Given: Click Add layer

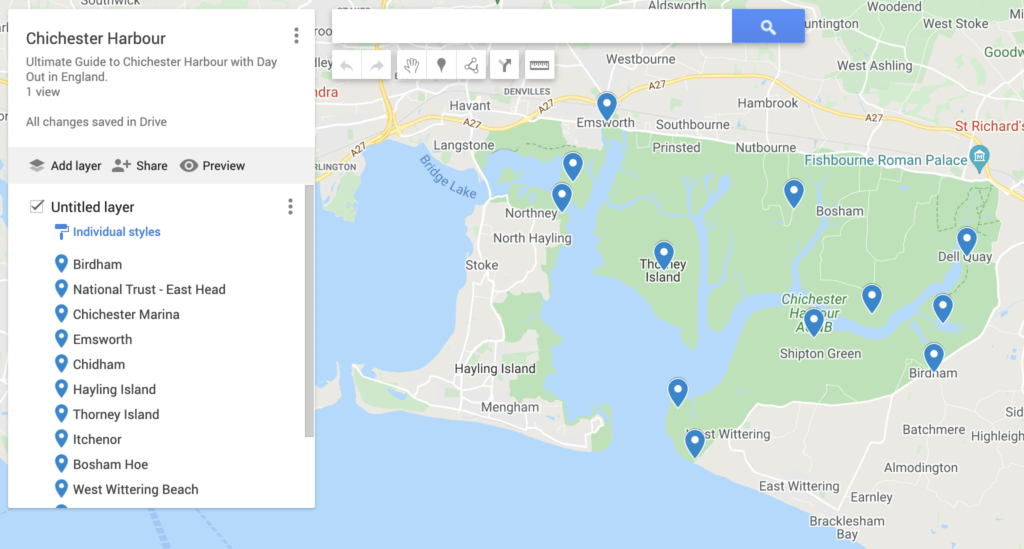Looking at the screenshot, I should tap(65, 166).
